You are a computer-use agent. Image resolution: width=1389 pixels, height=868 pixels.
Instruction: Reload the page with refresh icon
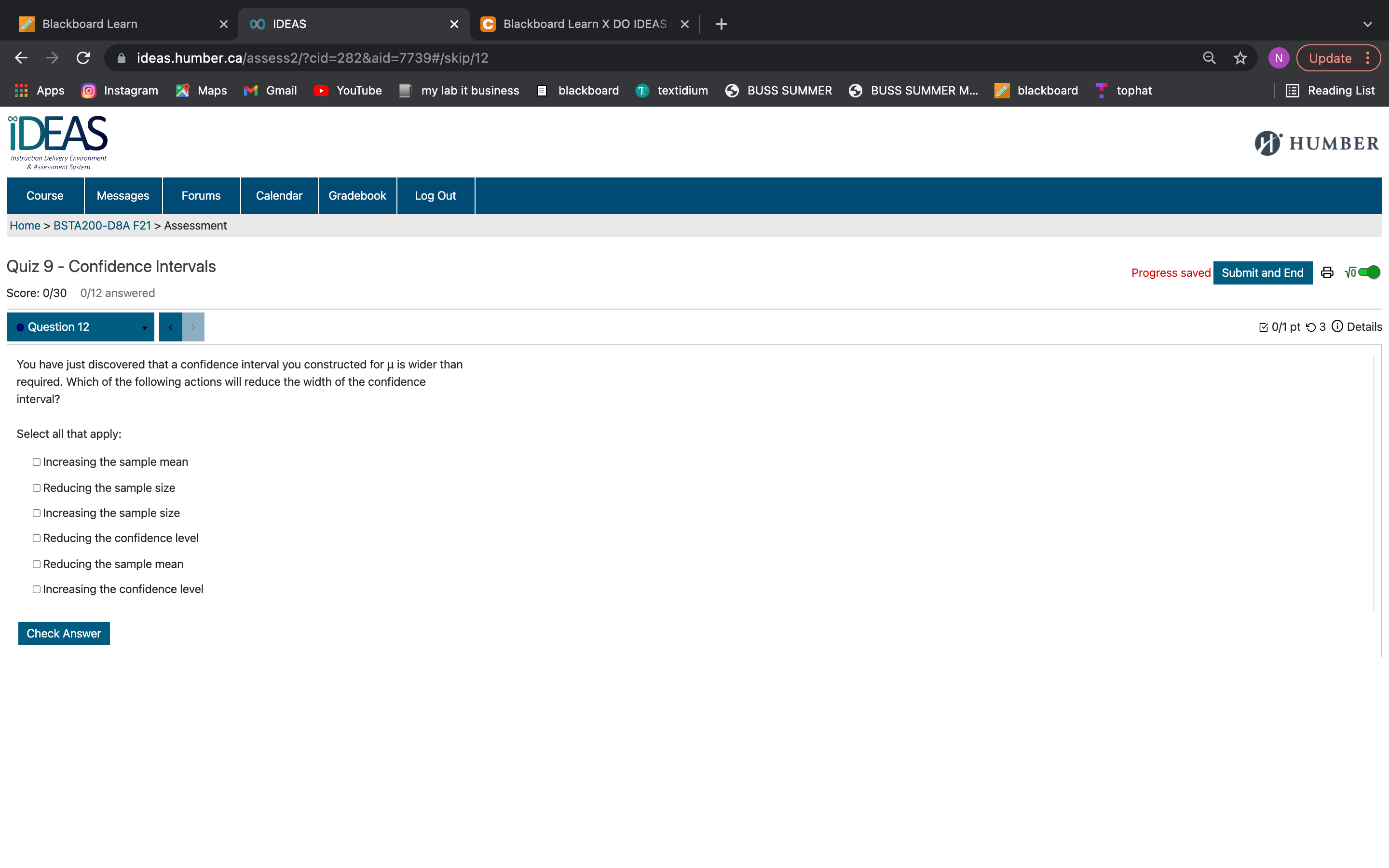click(83, 58)
